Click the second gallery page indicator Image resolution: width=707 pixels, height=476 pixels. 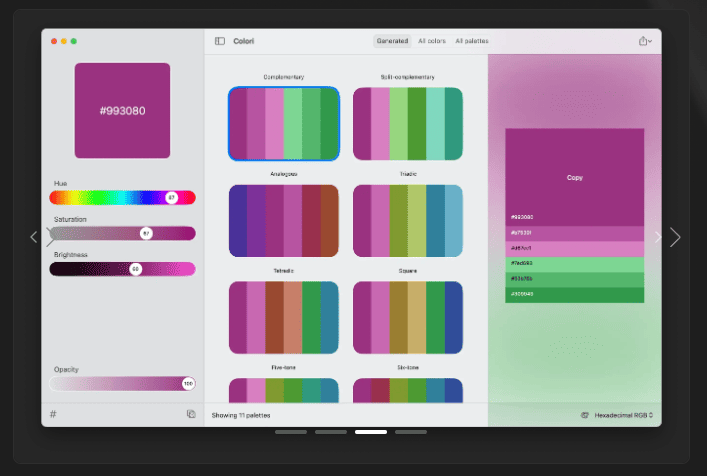click(331, 432)
